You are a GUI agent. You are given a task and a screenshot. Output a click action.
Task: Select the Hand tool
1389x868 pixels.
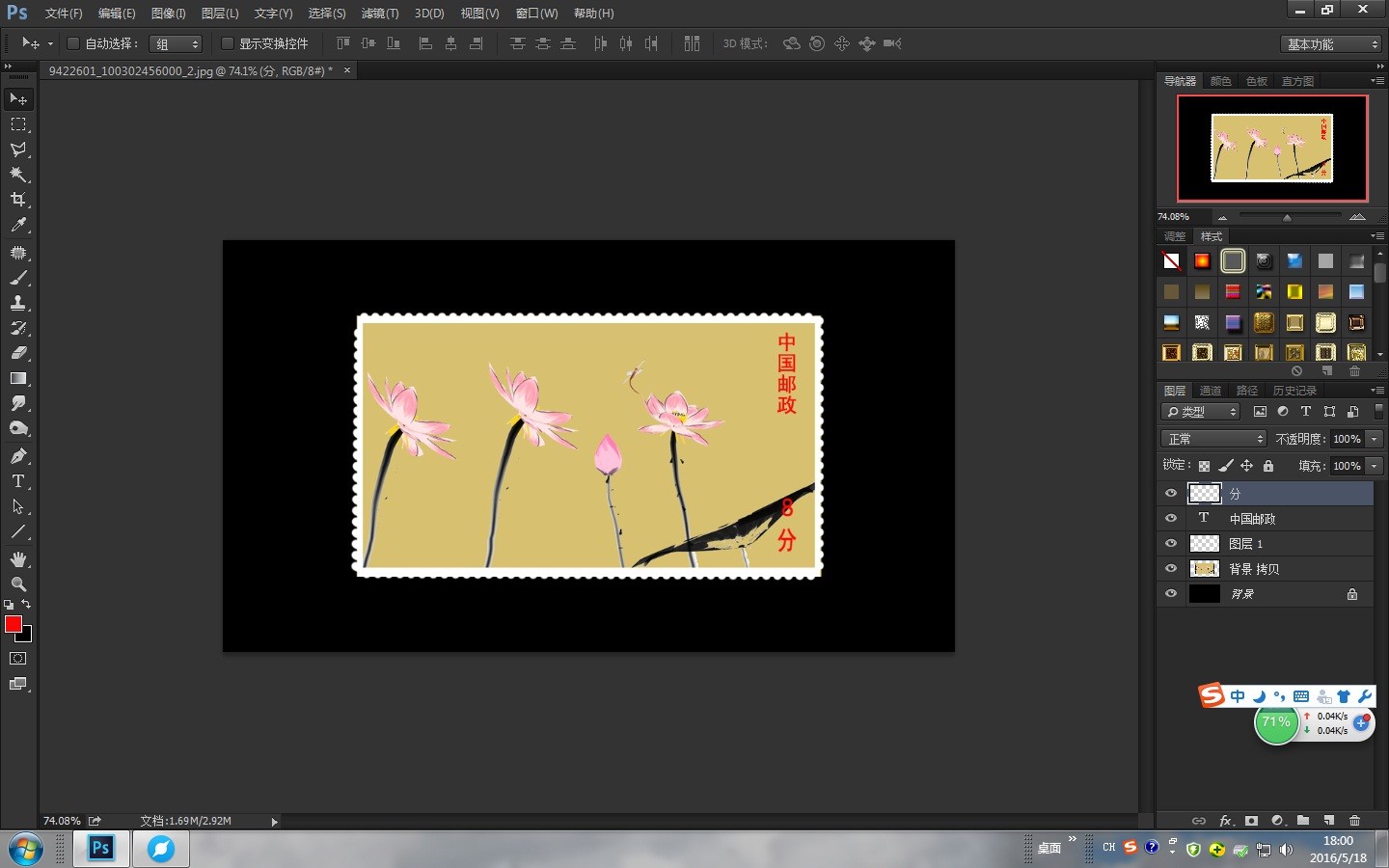pyautogui.click(x=18, y=559)
